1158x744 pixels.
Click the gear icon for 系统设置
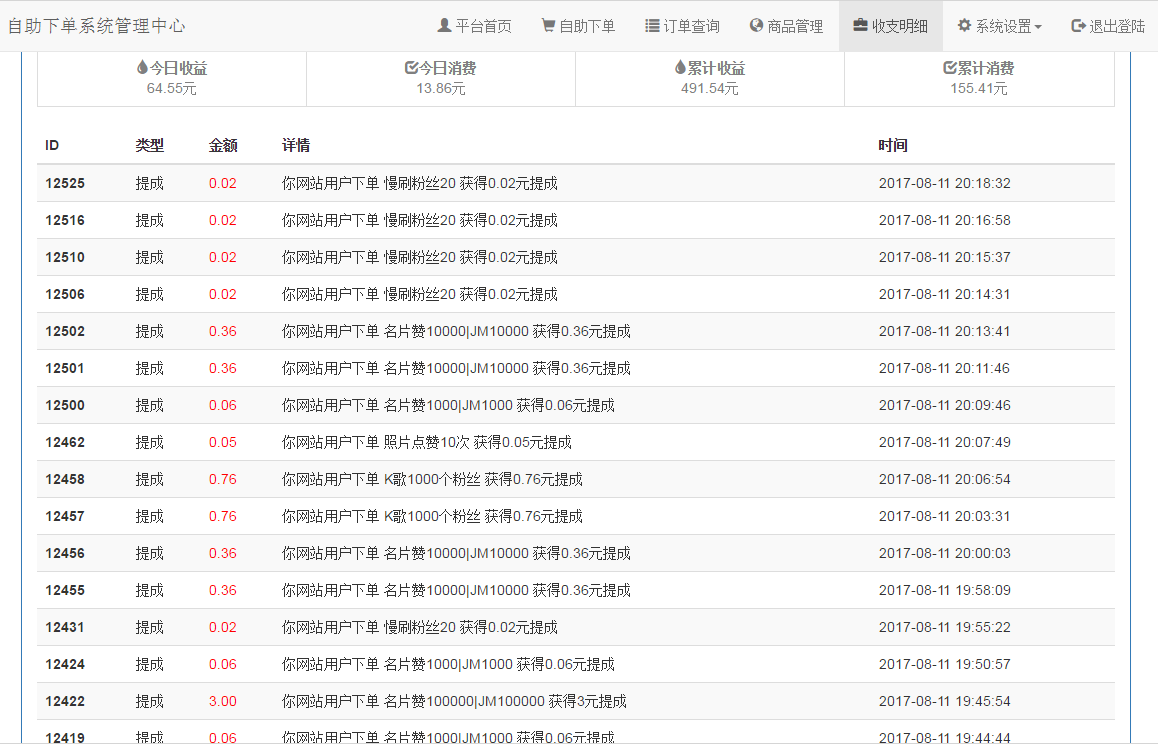964,26
